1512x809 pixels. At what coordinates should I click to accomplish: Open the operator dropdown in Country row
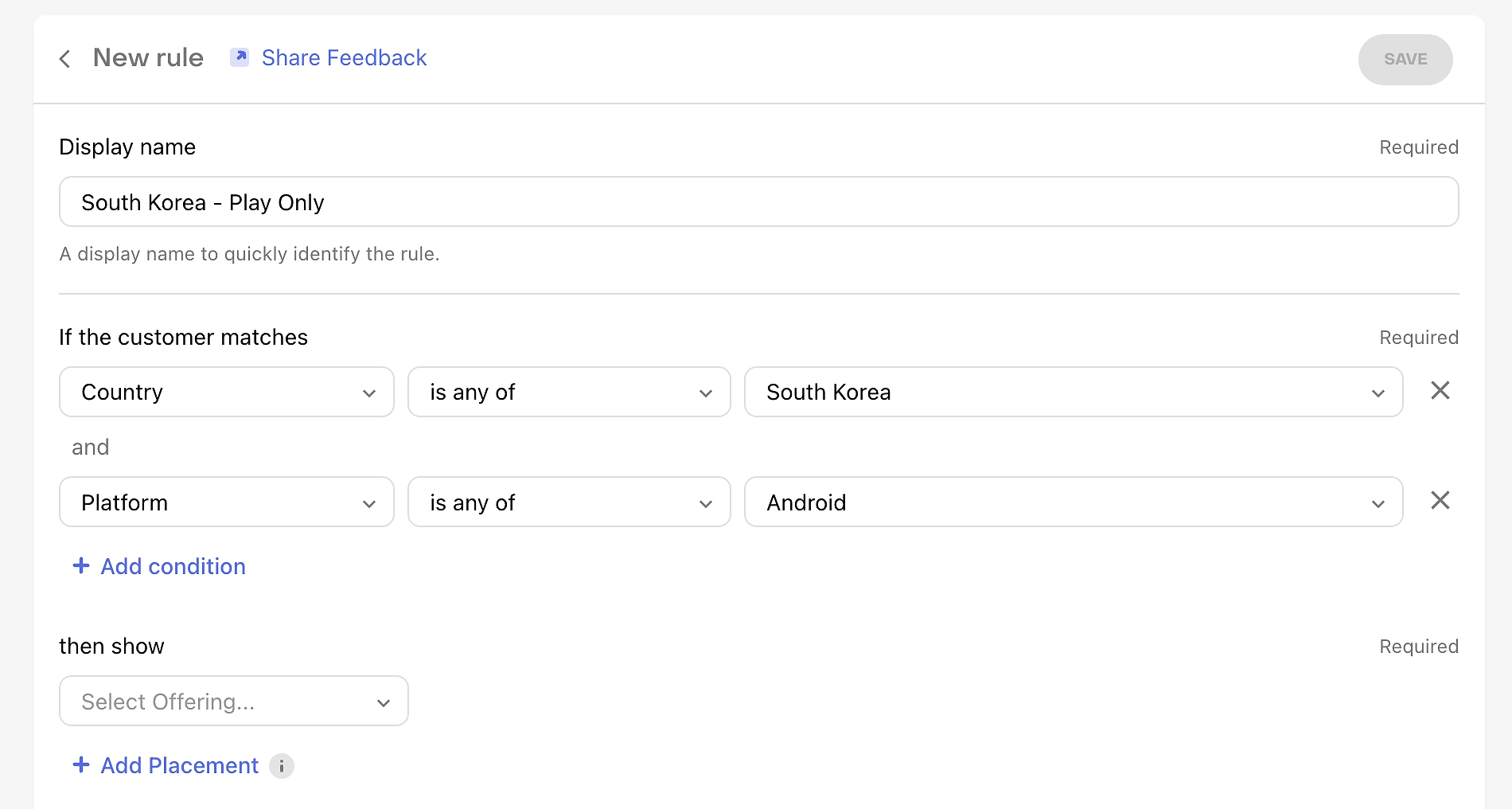[x=569, y=392]
